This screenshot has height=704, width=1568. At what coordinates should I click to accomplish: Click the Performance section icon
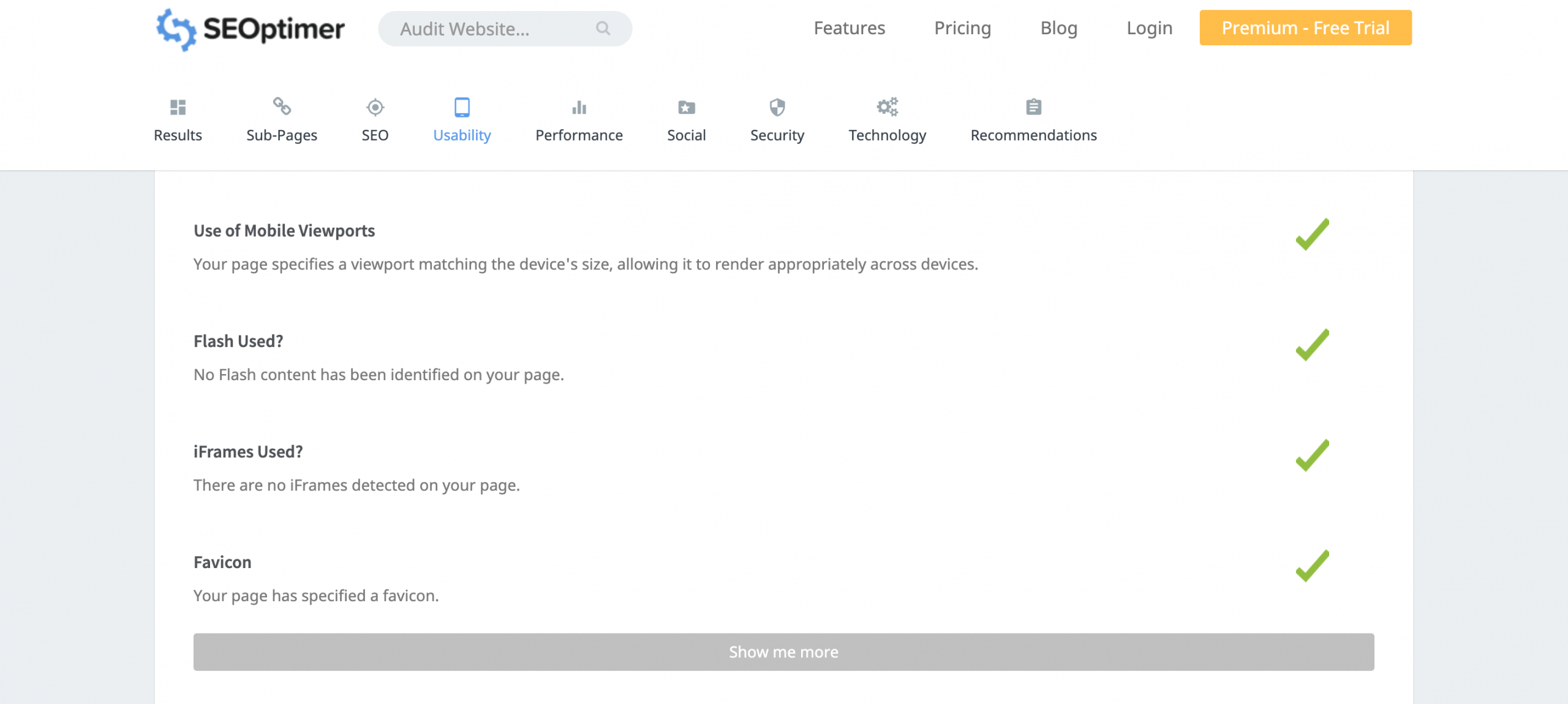pyautogui.click(x=578, y=107)
